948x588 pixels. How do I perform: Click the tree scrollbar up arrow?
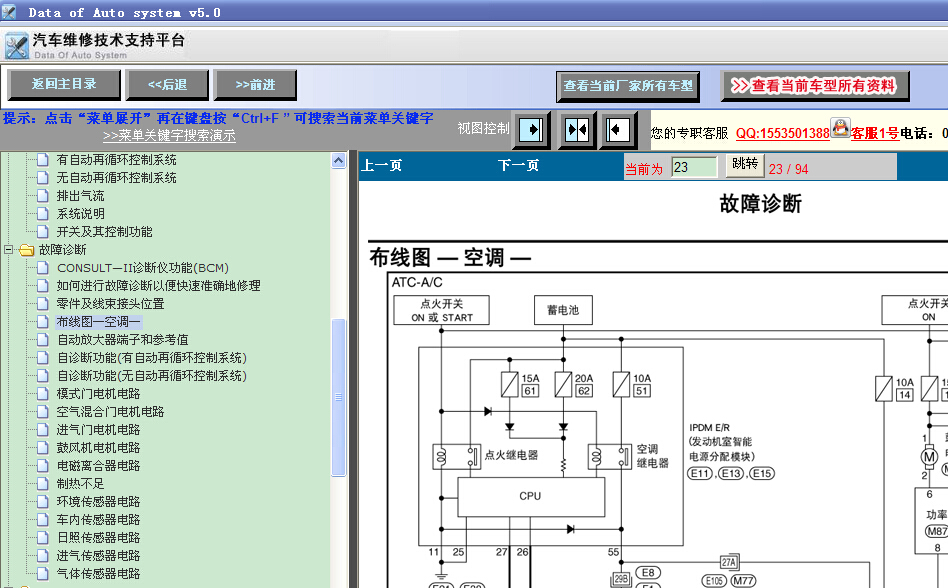(x=339, y=160)
